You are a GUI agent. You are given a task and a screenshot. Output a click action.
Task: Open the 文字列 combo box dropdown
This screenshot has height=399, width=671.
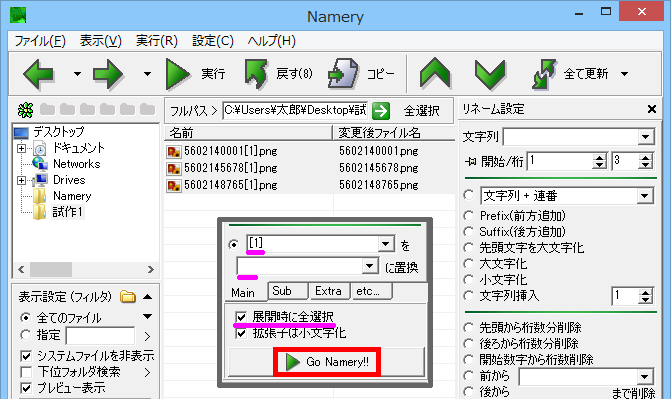tap(645, 137)
